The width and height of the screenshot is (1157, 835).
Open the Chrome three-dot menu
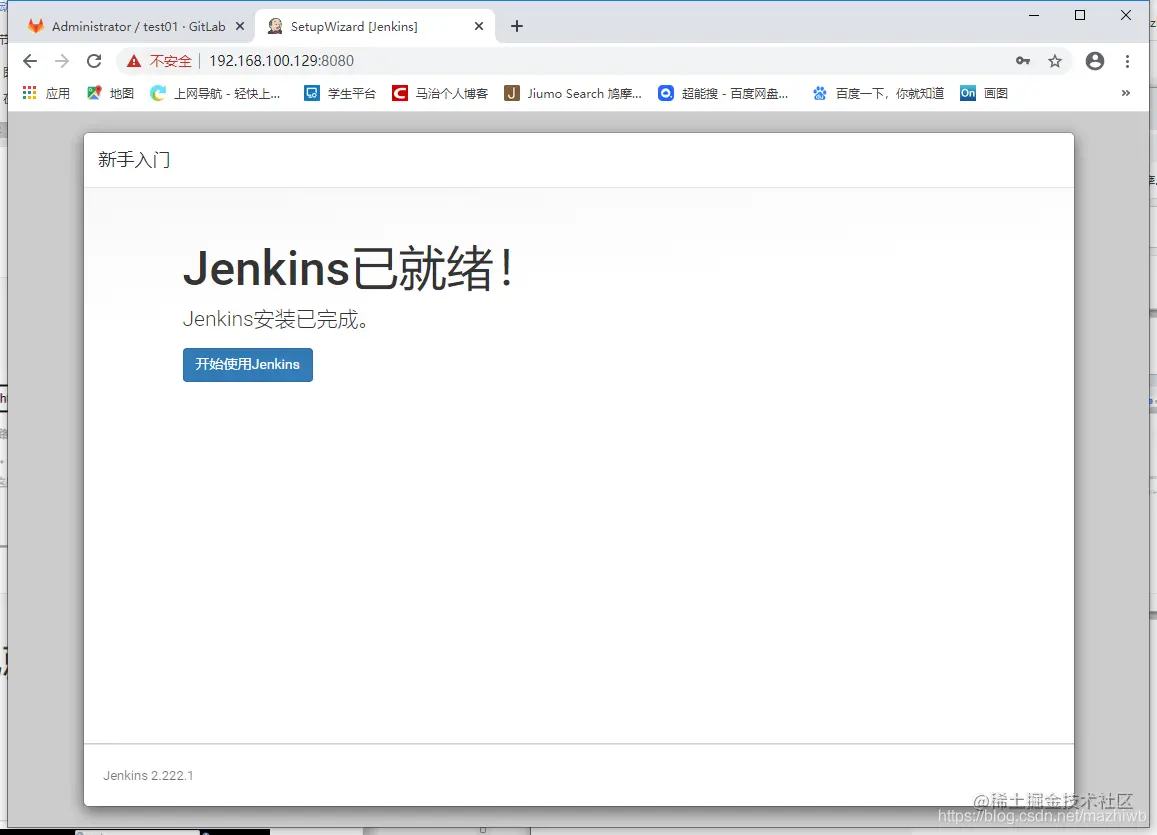point(1128,61)
